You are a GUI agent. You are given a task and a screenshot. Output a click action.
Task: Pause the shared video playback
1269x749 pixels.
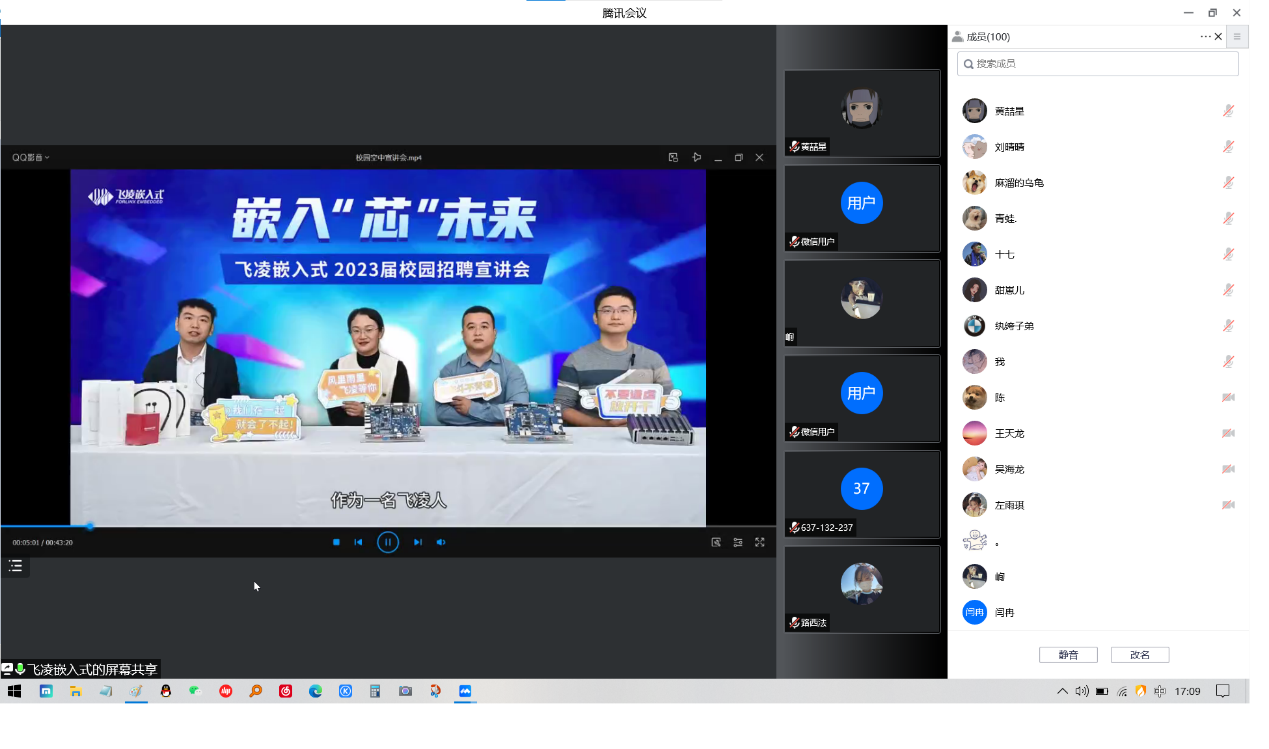[388, 542]
